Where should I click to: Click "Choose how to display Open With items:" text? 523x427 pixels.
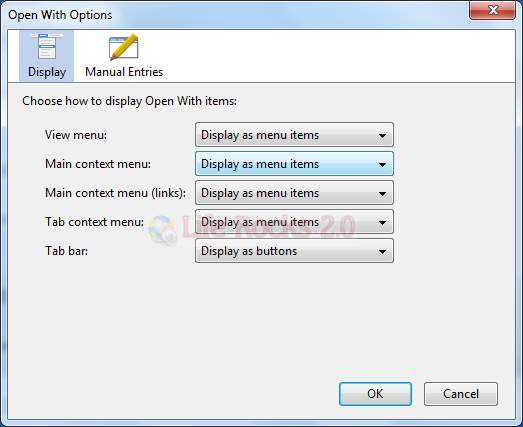coord(129,101)
